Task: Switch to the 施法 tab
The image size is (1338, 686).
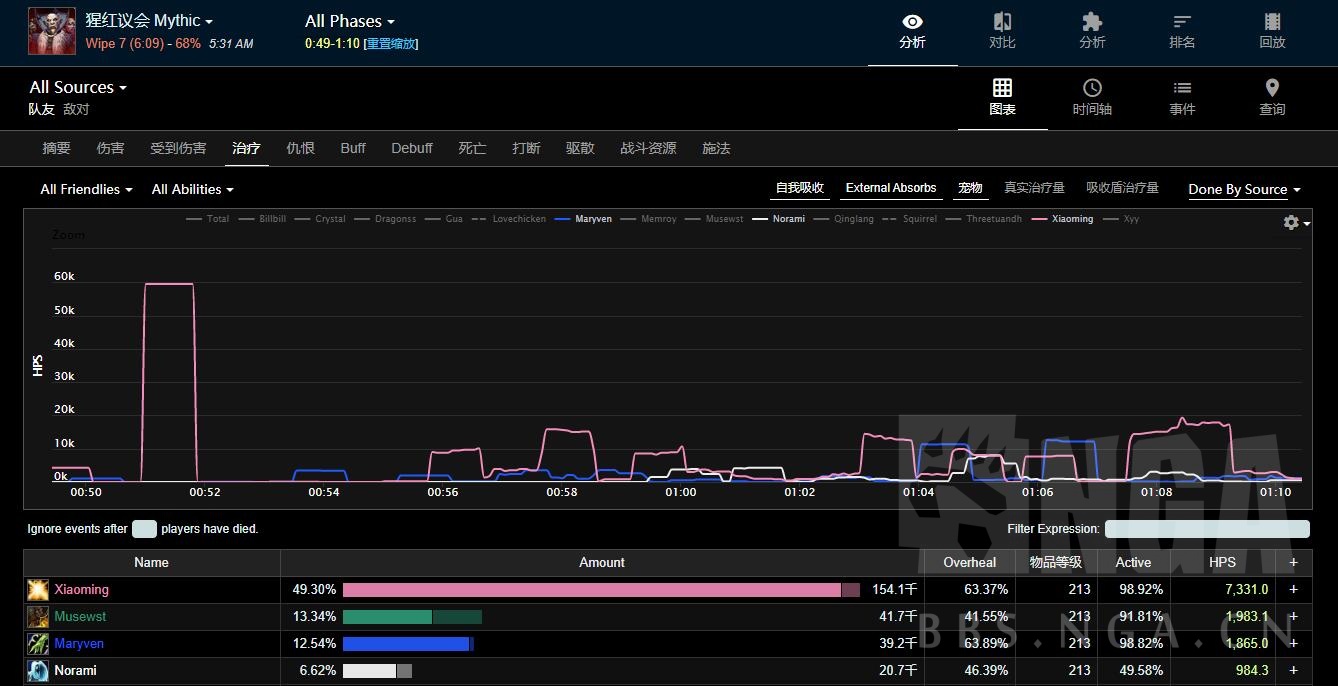Action: point(716,148)
